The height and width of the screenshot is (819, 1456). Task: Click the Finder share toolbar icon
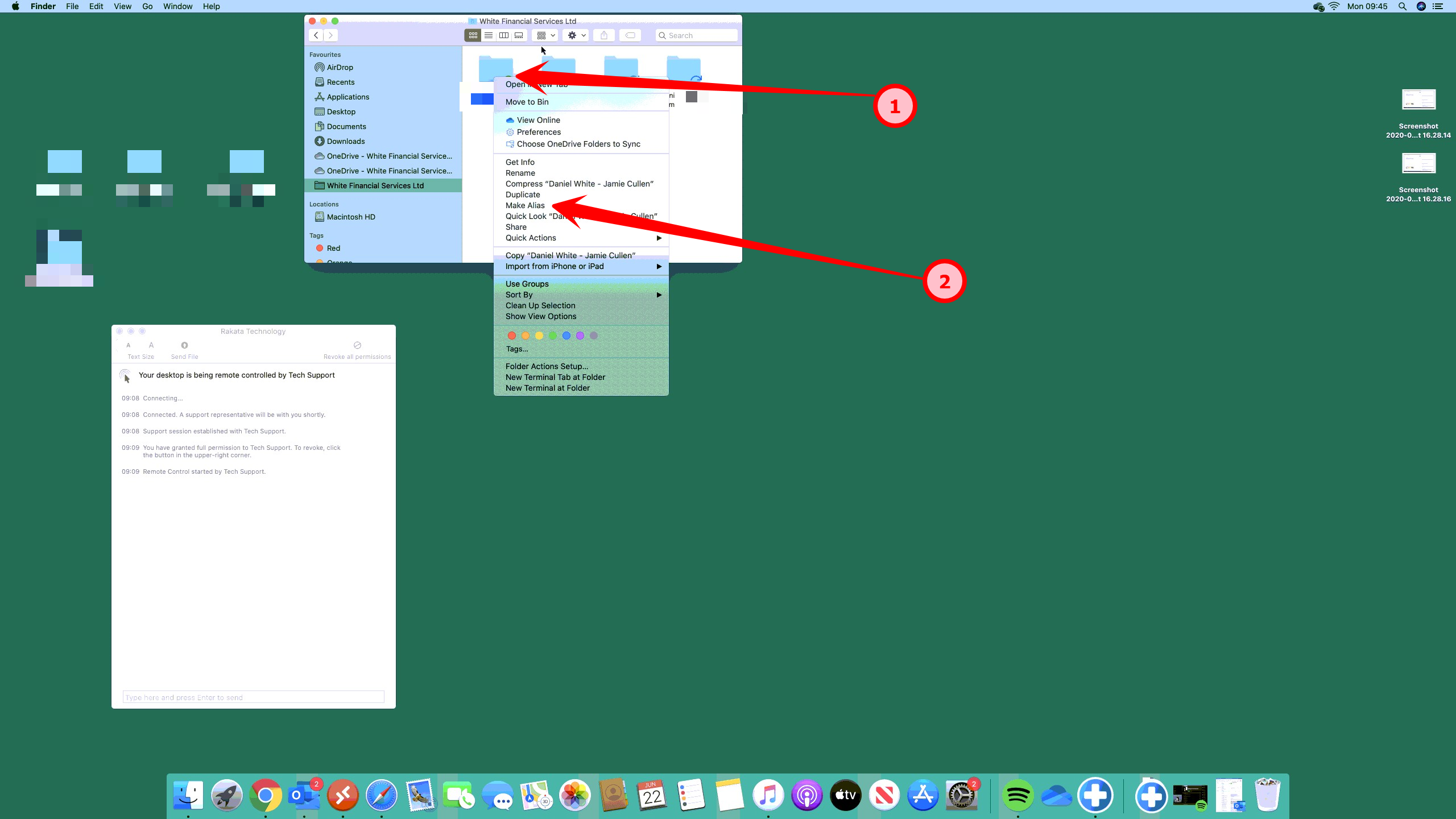pyautogui.click(x=604, y=35)
